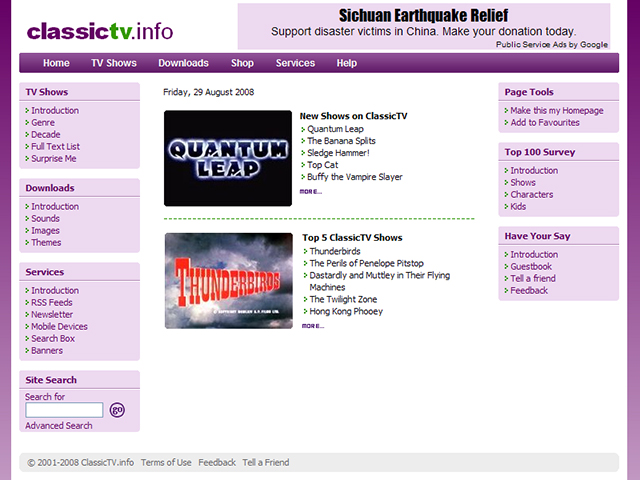The image size is (640, 480).
Task: Click the round 'go' search icon
Action: coord(117,410)
